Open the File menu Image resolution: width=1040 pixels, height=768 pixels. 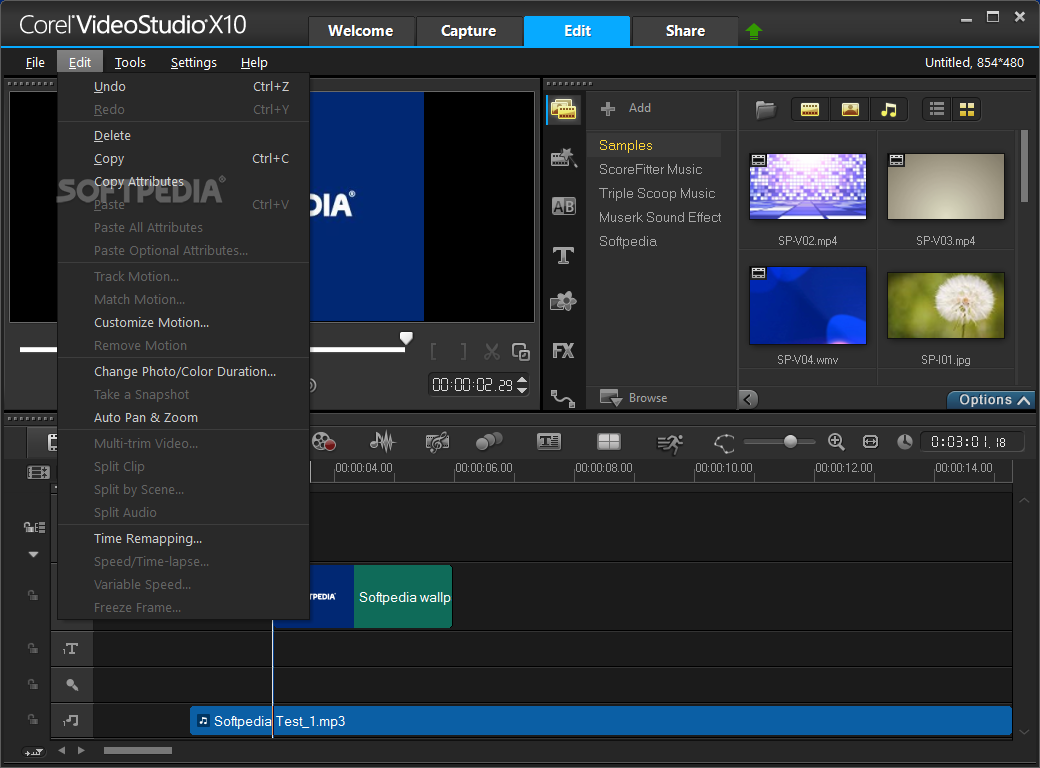pos(35,62)
